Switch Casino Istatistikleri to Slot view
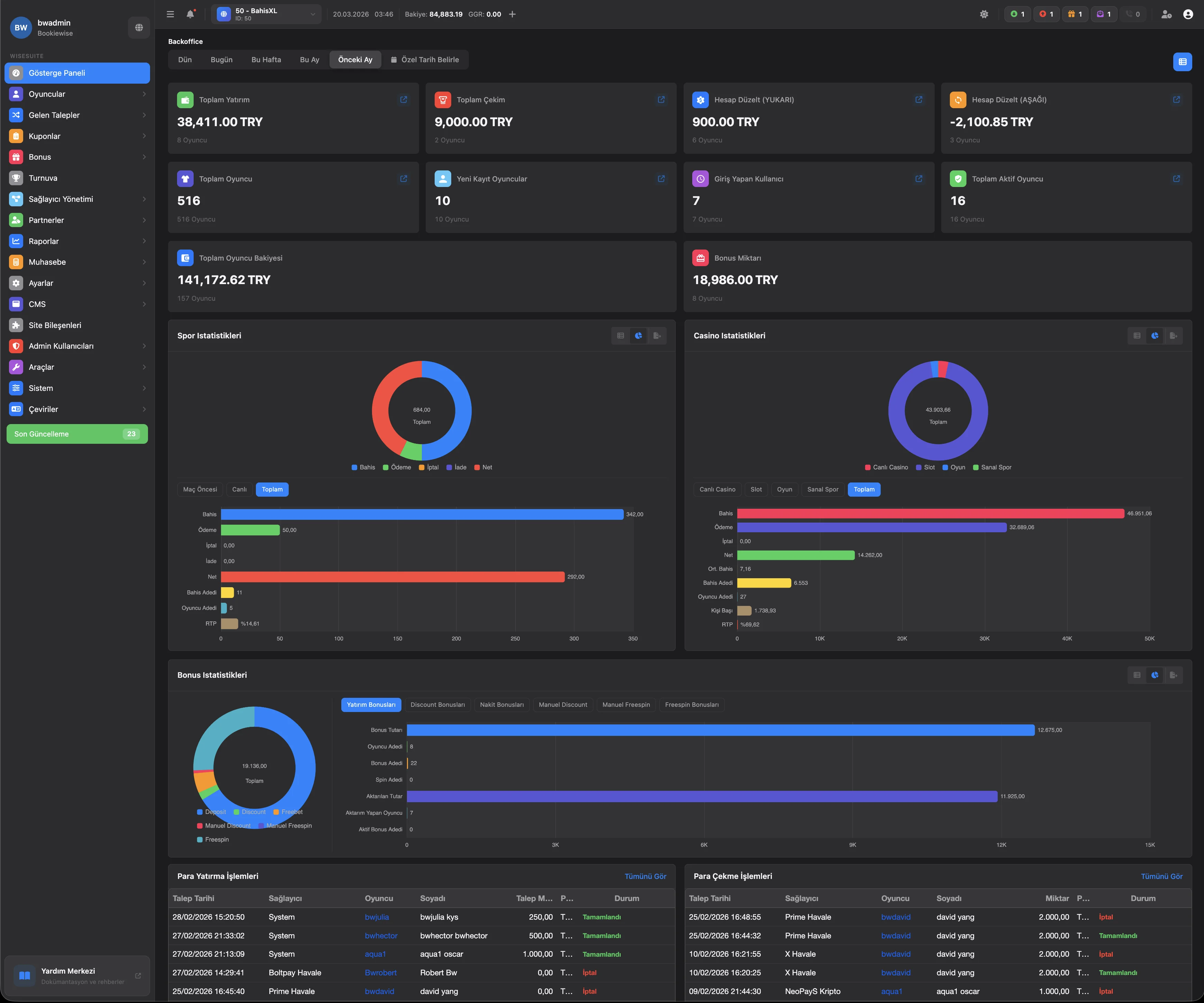 756,489
